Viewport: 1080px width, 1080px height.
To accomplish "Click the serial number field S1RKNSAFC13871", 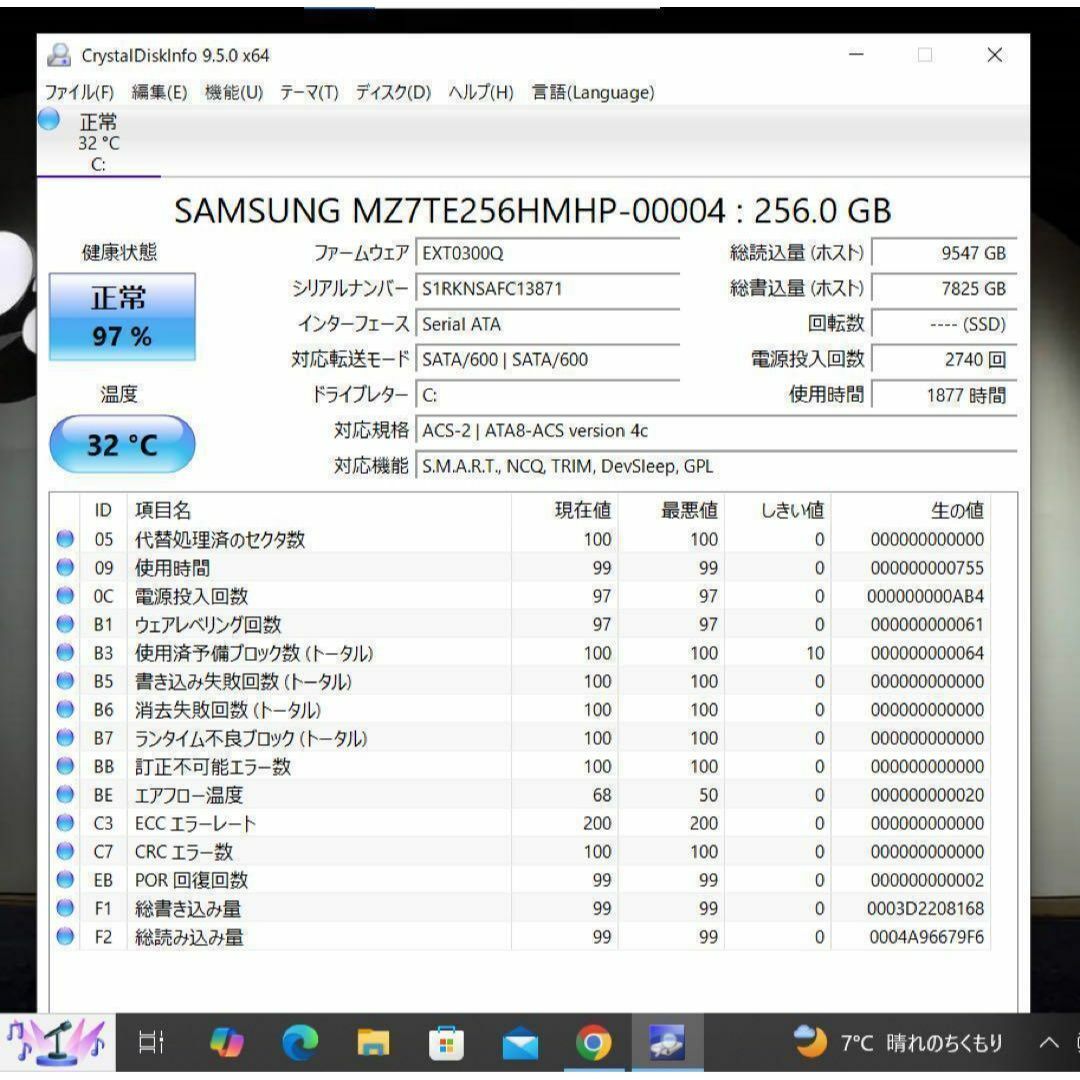I will [x=548, y=289].
